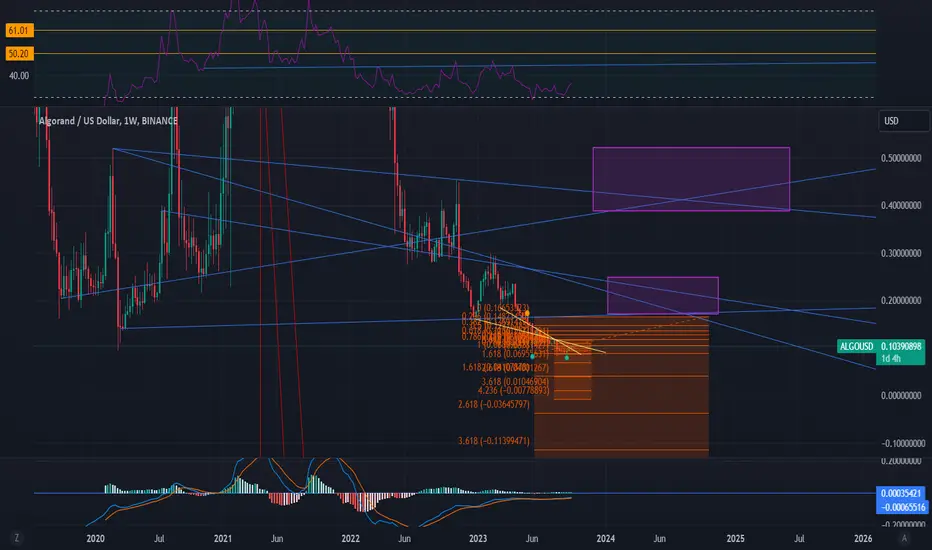Click the 40.00 RSI scale value
Viewport: 932px width, 550px height.
tap(19, 76)
